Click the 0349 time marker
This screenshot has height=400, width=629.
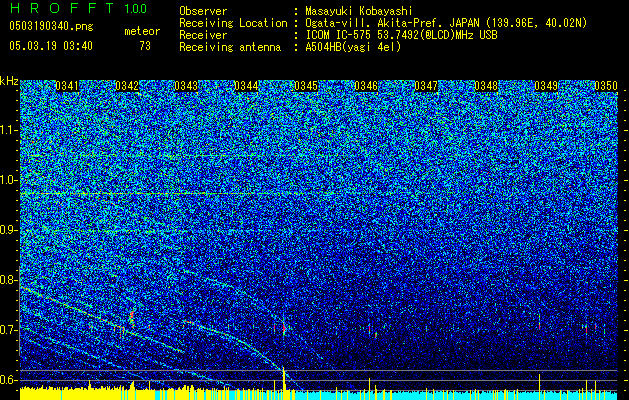click(x=546, y=86)
